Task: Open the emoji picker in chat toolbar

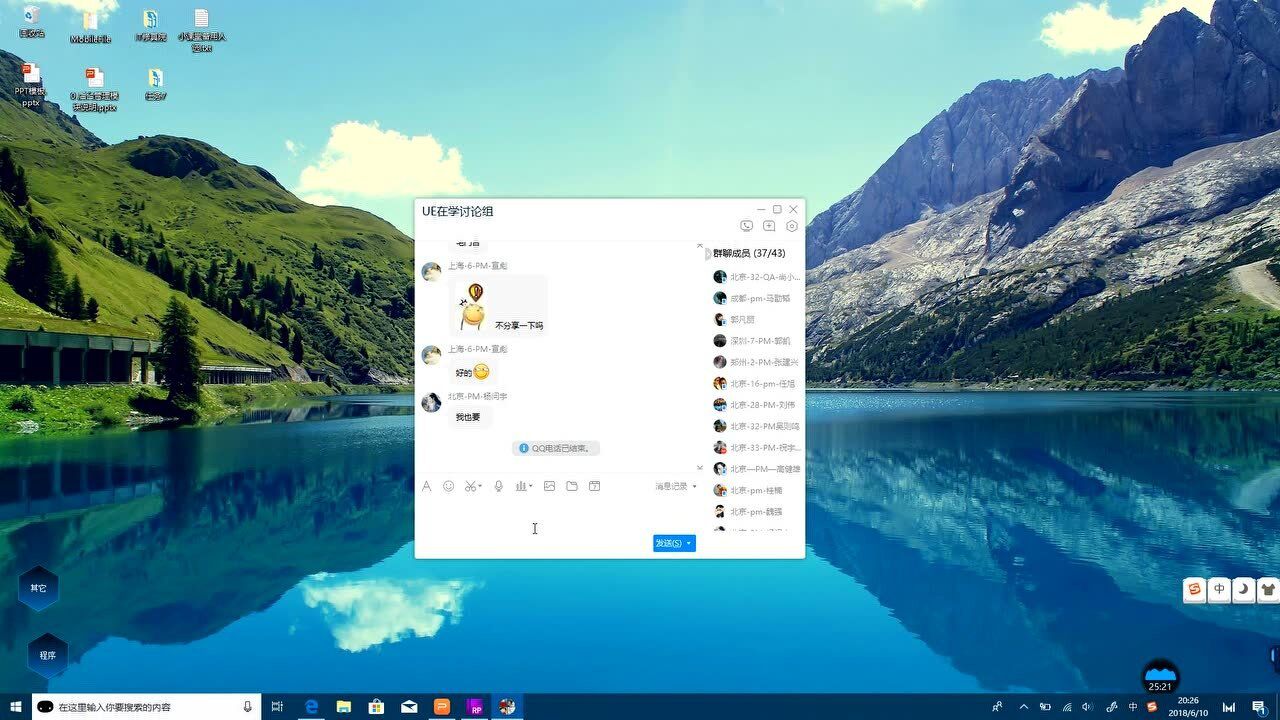Action: click(448, 486)
